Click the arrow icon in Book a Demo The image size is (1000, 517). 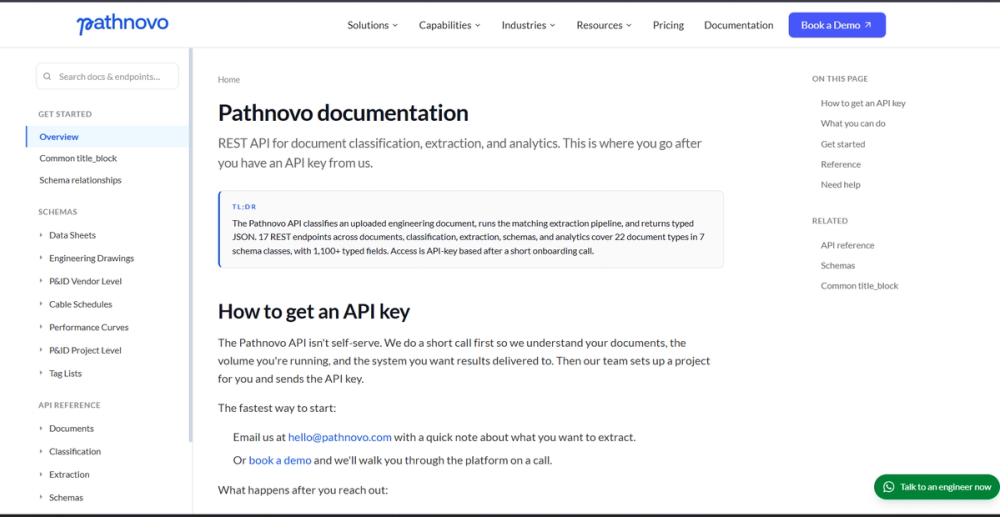[867, 25]
